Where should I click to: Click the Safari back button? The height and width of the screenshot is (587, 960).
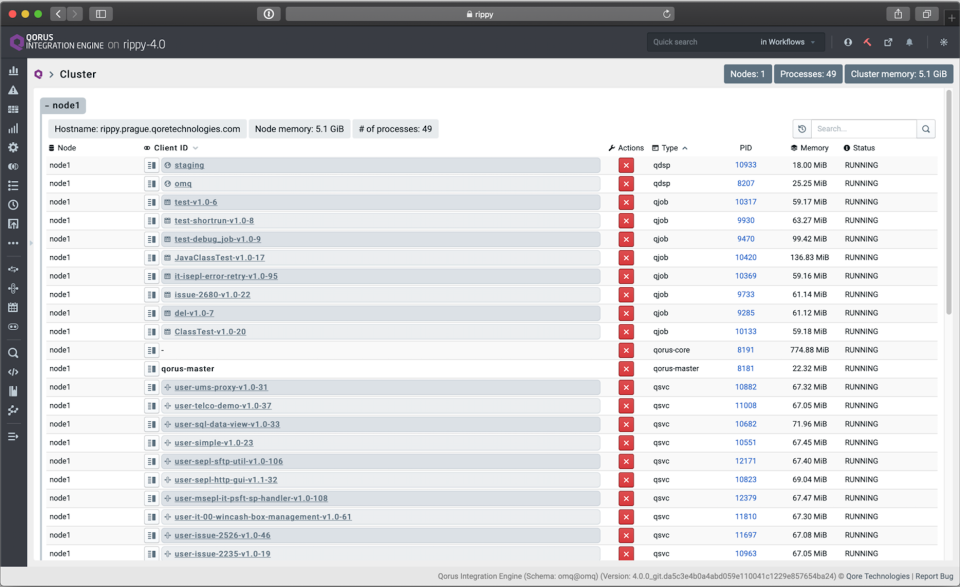pyautogui.click(x=58, y=14)
